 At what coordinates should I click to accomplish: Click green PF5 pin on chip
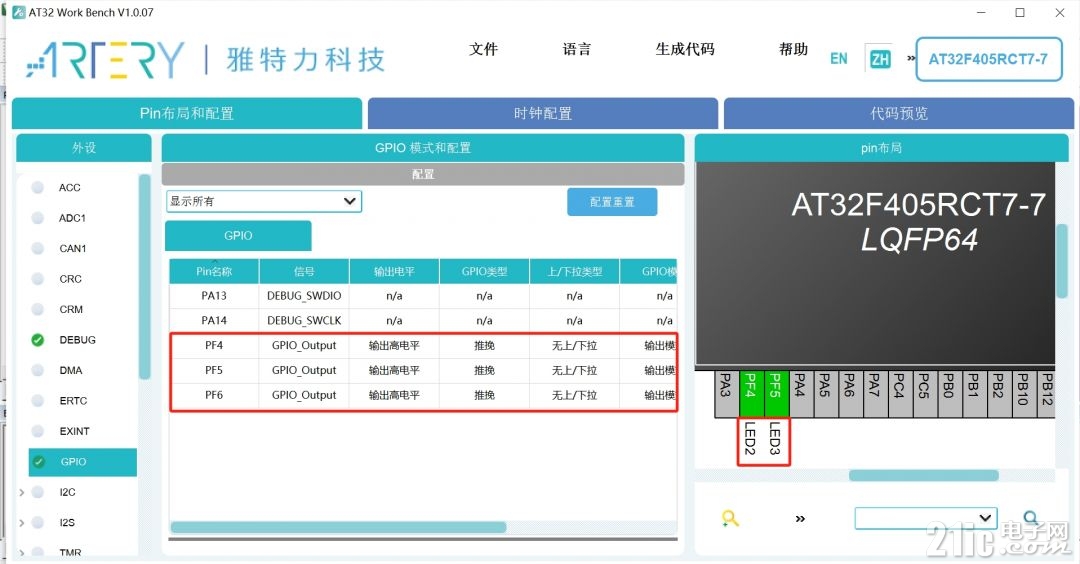[x=776, y=394]
